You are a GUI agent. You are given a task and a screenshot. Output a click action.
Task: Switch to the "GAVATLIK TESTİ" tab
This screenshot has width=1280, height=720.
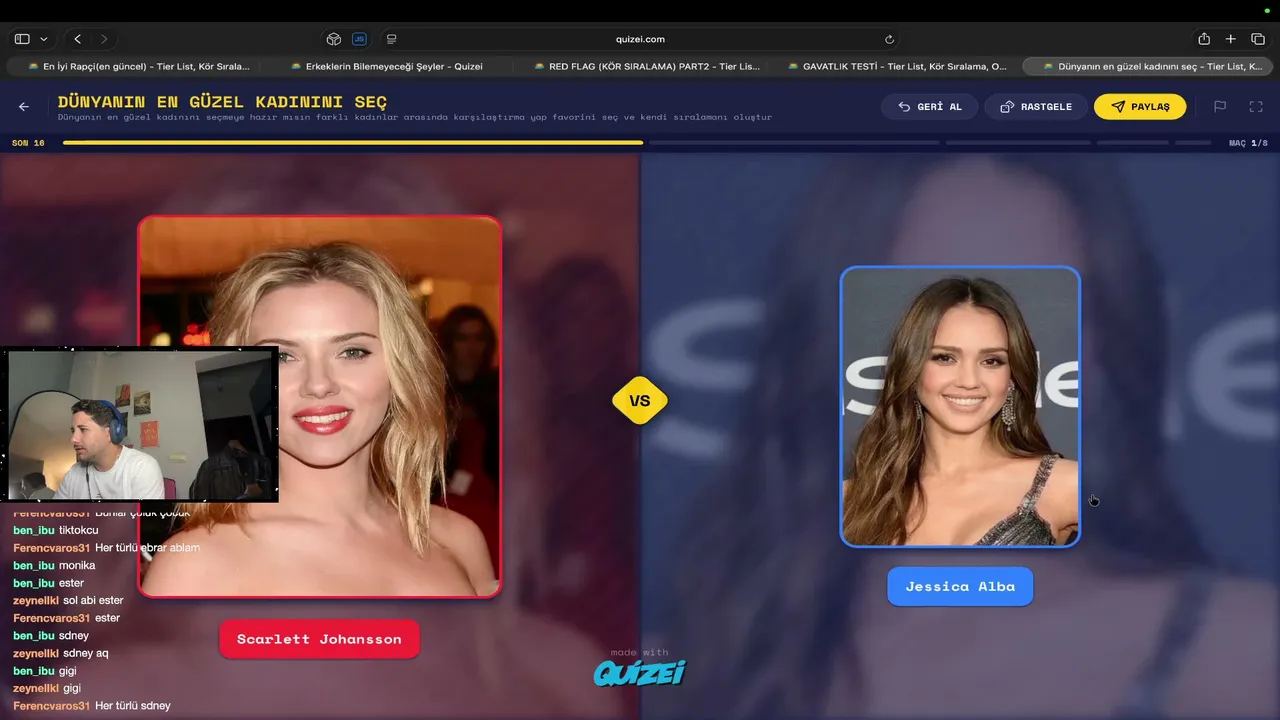(896, 66)
